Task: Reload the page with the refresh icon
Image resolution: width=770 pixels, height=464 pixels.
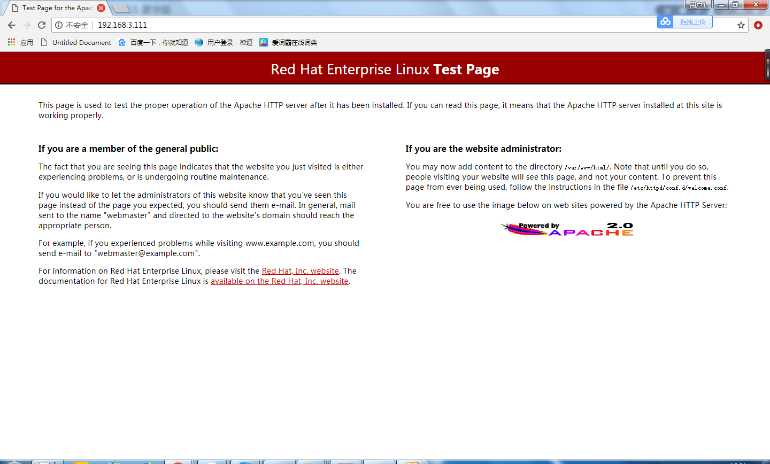Action: pos(42,25)
